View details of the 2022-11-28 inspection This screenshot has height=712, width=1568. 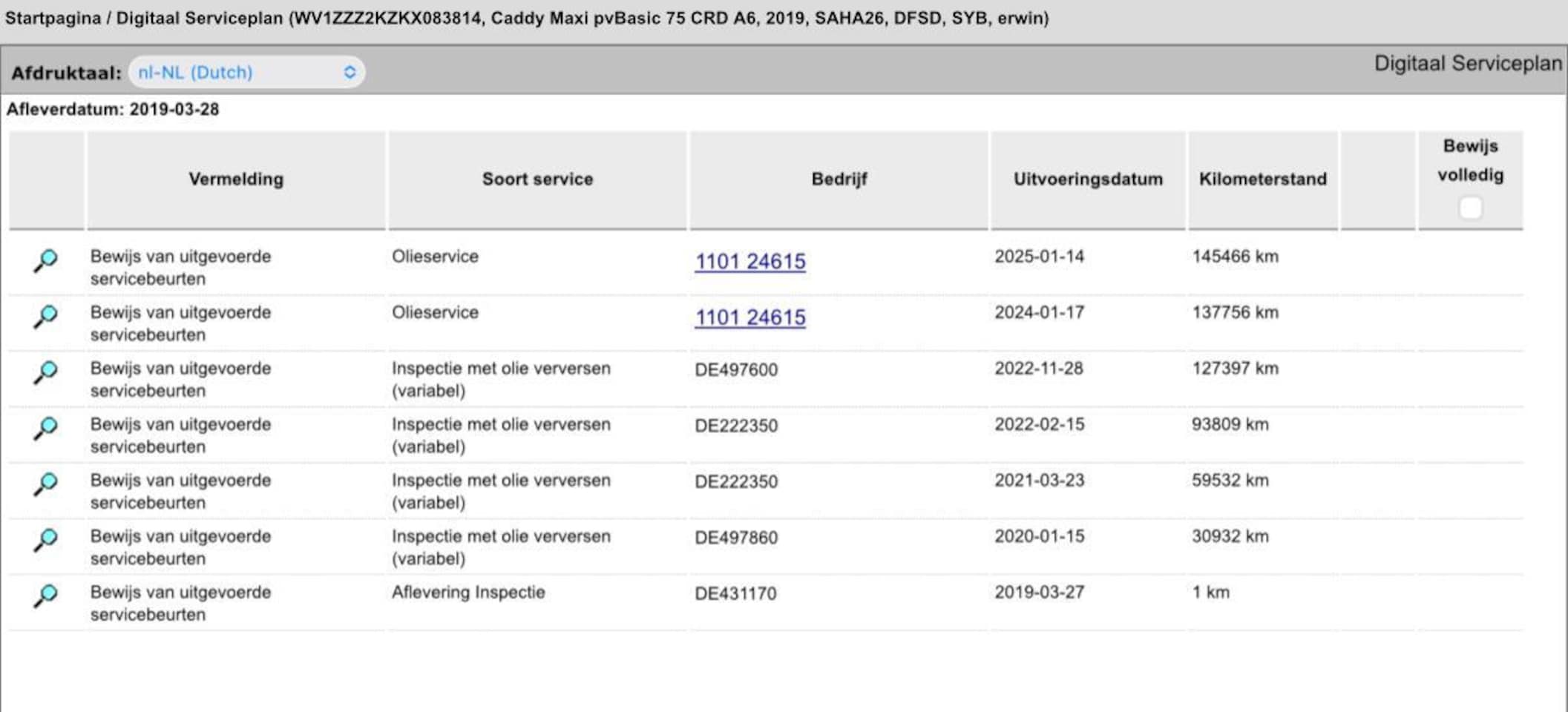click(x=45, y=372)
